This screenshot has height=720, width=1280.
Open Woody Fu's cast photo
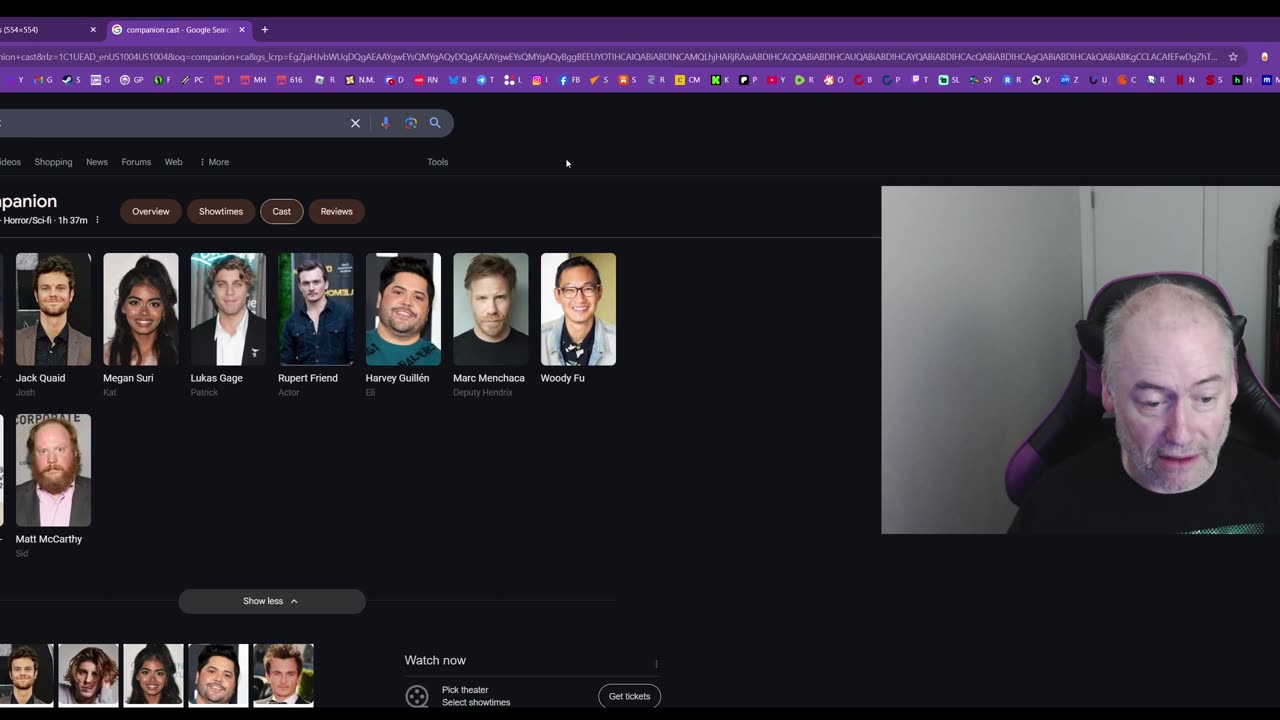coord(578,309)
